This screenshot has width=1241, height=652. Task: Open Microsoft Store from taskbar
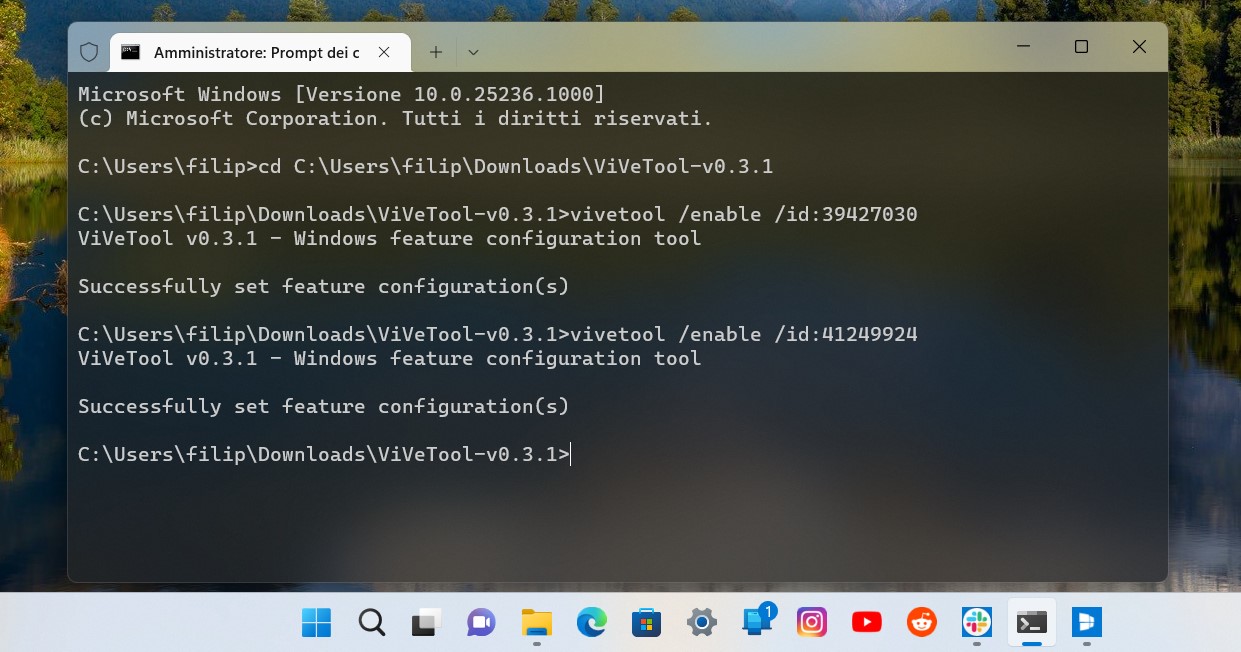(647, 622)
